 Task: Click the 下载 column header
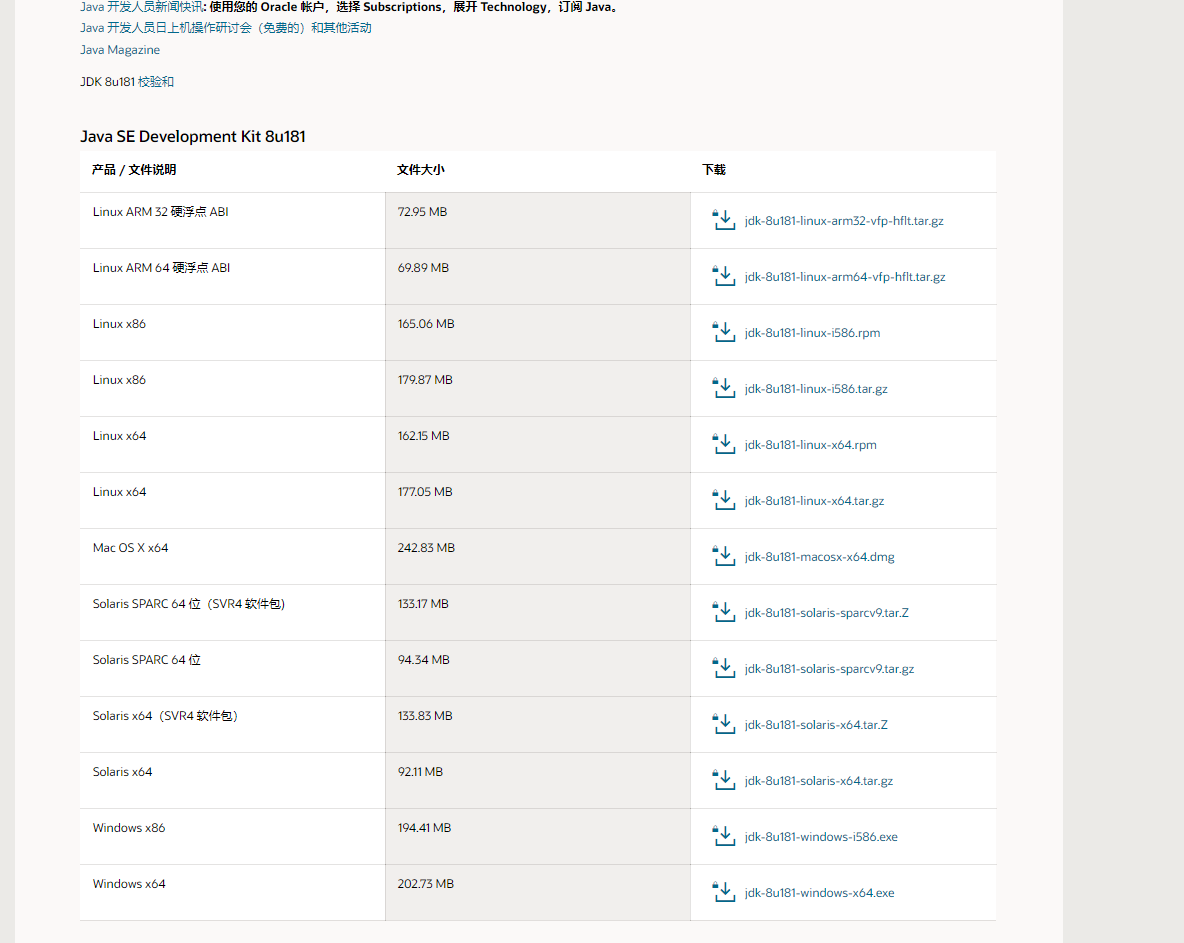pos(714,170)
